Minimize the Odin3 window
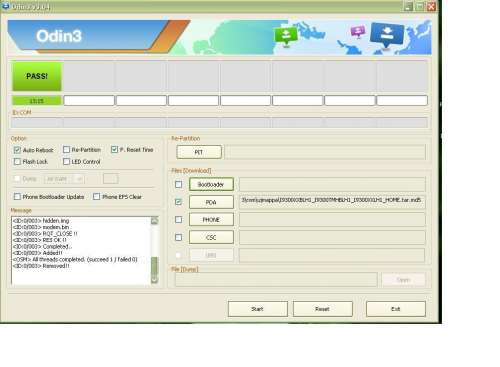This screenshot has height=367, width=500. click(408, 6)
